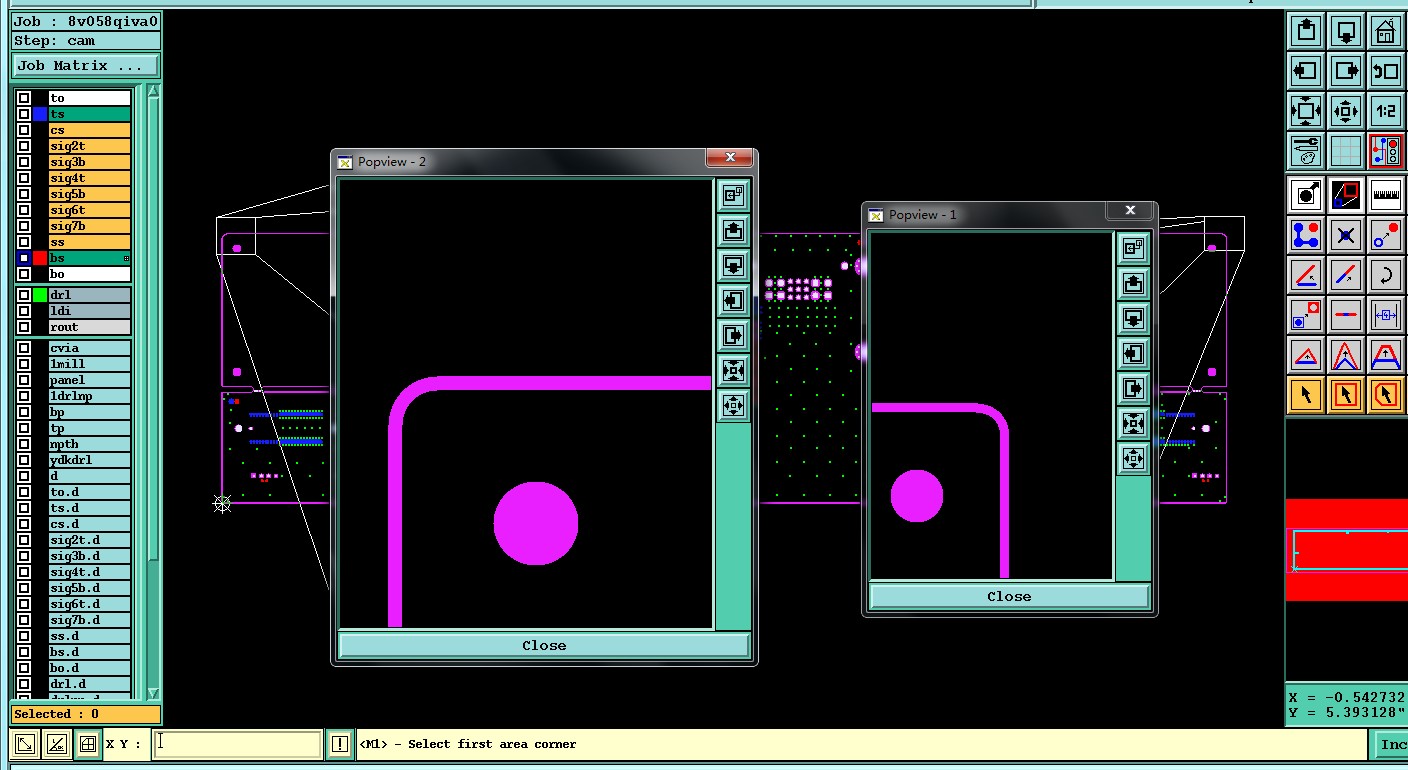Open the feature filter icon

pyautogui.click(x=1306, y=195)
